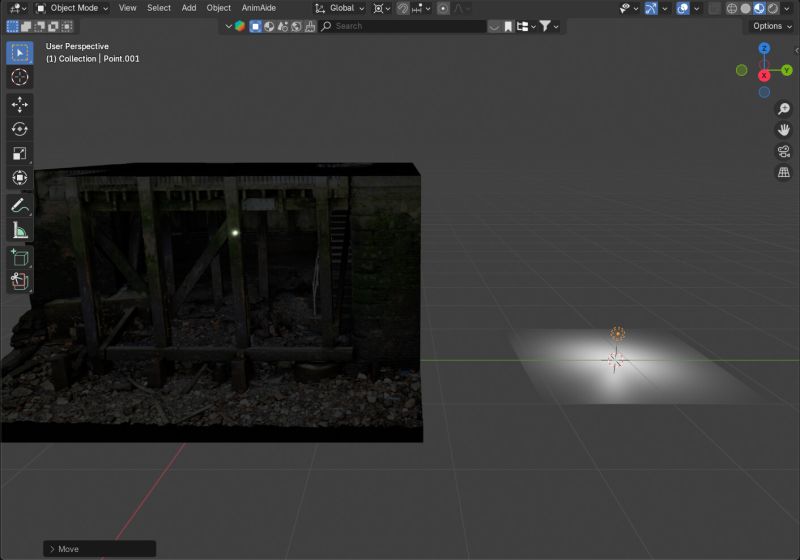Switch to Wireframe viewport shading
Screen dimensions: 800x560
pos(732,8)
